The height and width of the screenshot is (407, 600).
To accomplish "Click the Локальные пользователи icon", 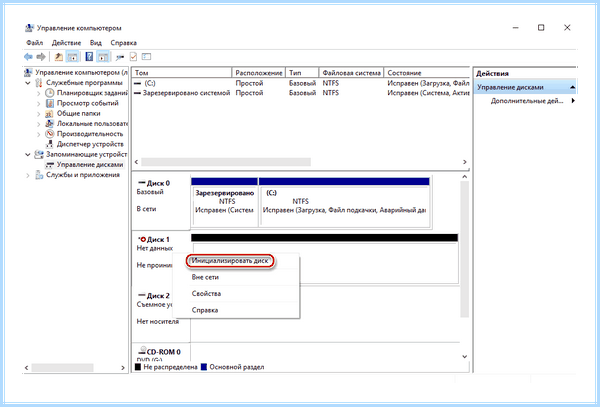I will pos(49,124).
